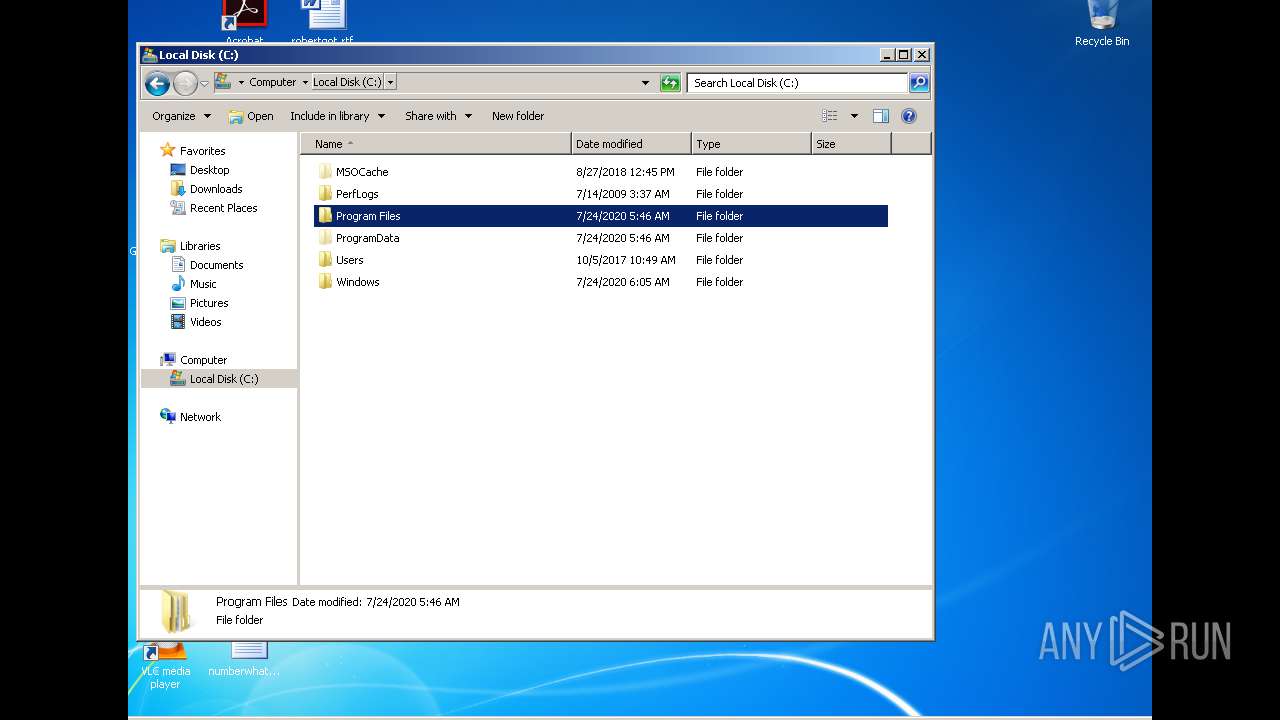Open the Organize menu
Image resolution: width=1280 pixels, height=720 pixels.
click(181, 116)
